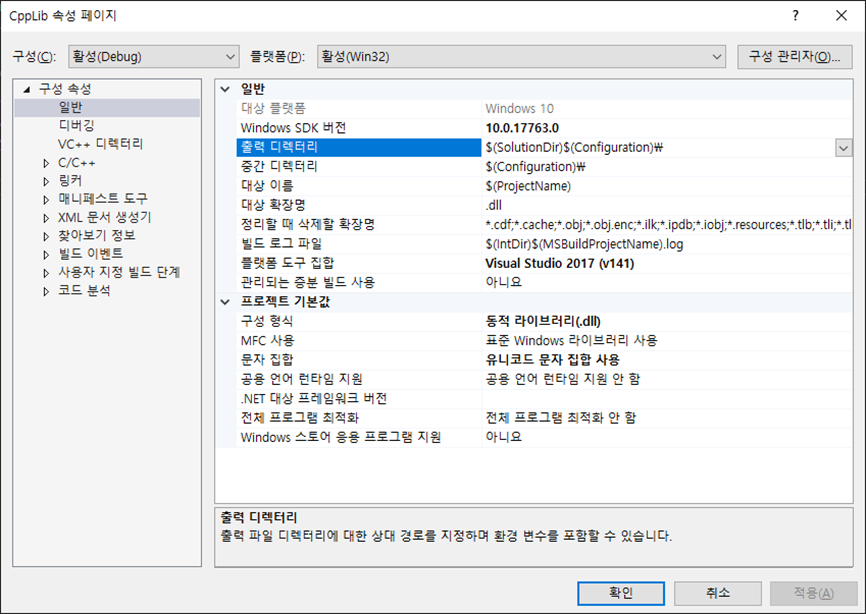Image resolution: width=866 pixels, height=614 pixels.
Task: Open 구성 관리자(O) dialog
Action: point(796,57)
